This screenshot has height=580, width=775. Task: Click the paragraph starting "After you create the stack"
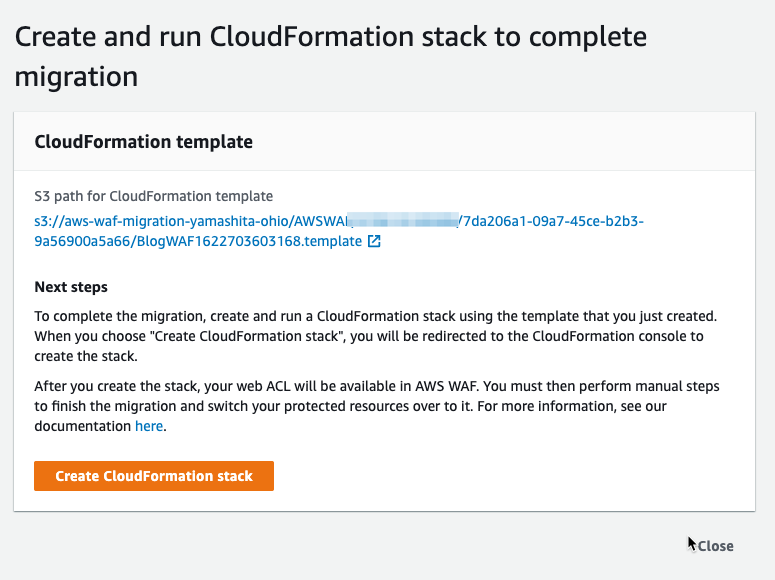pyautogui.click(x=377, y=406)
